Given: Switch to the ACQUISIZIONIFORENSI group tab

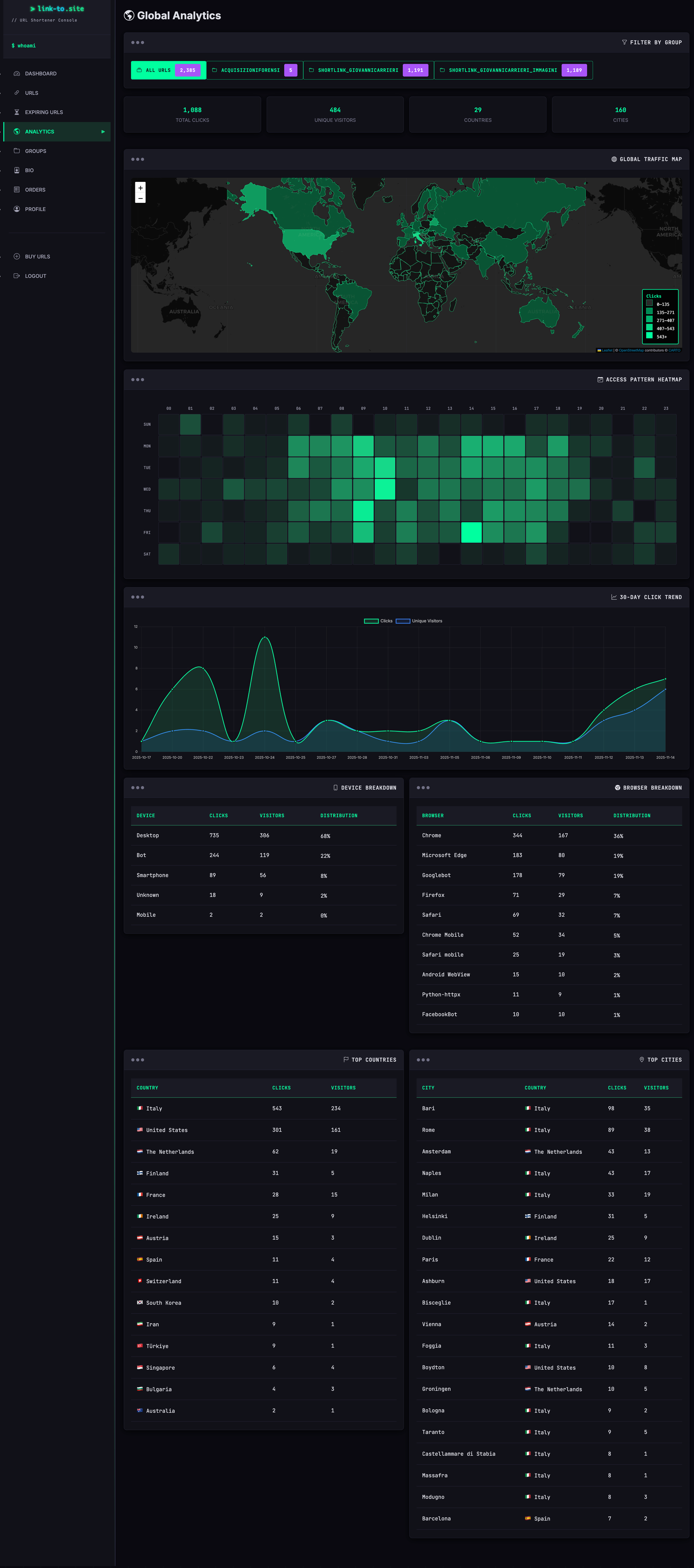Looking at the screenshot, I should pos(254,70).
